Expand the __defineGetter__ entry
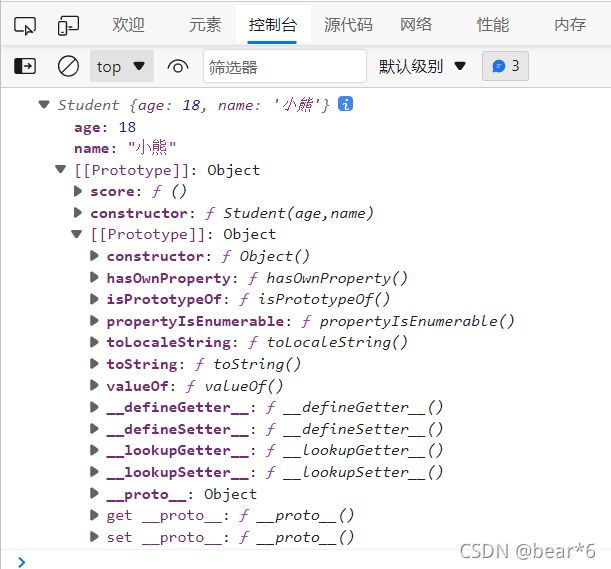The height and width of the screenshot is (569, 611). click(x=94, y=407)
